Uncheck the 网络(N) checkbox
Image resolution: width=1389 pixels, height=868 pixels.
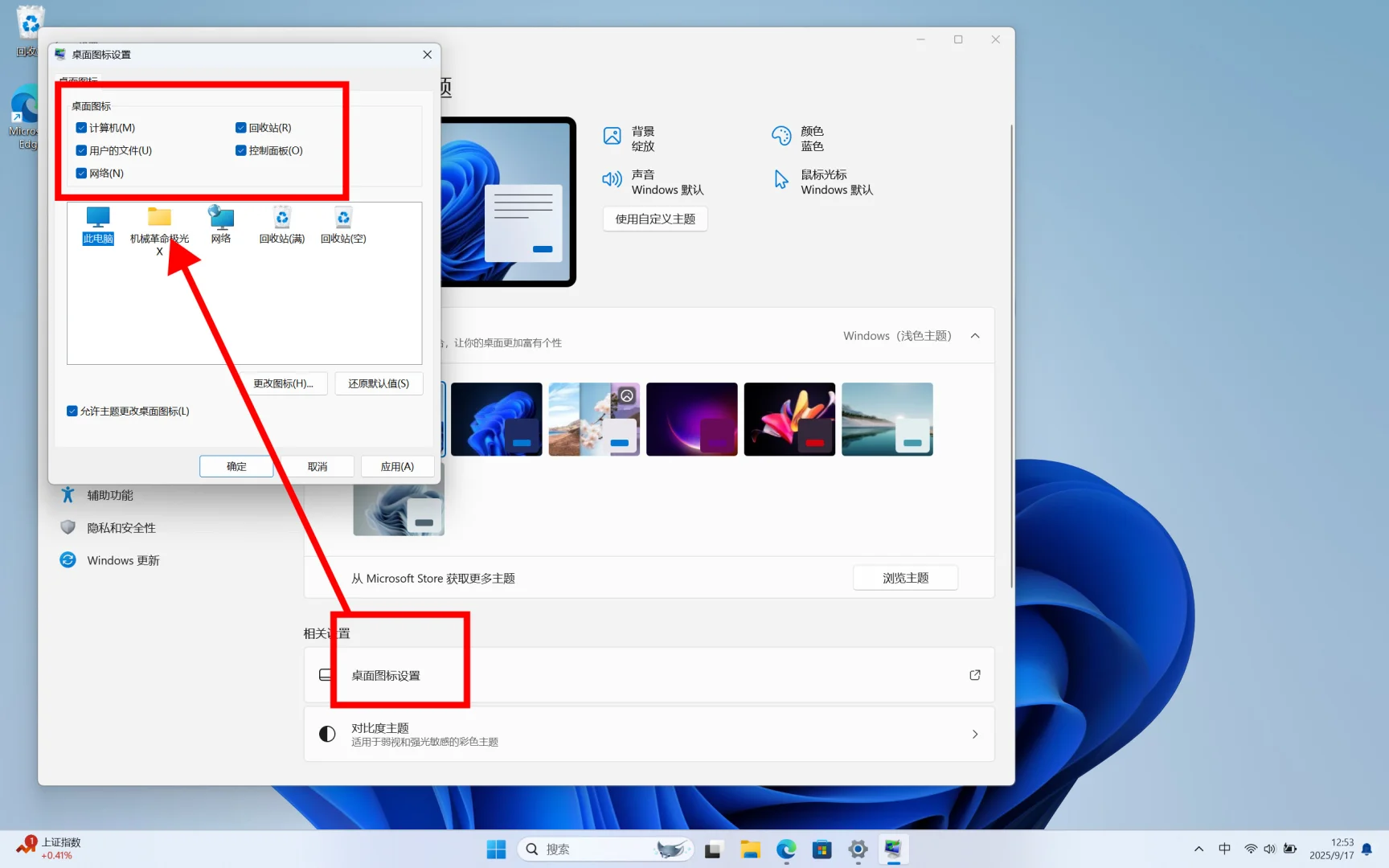(81, 173)
